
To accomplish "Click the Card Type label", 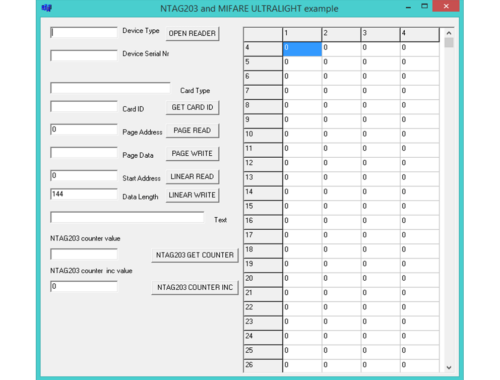I will [x=195, y=91].
